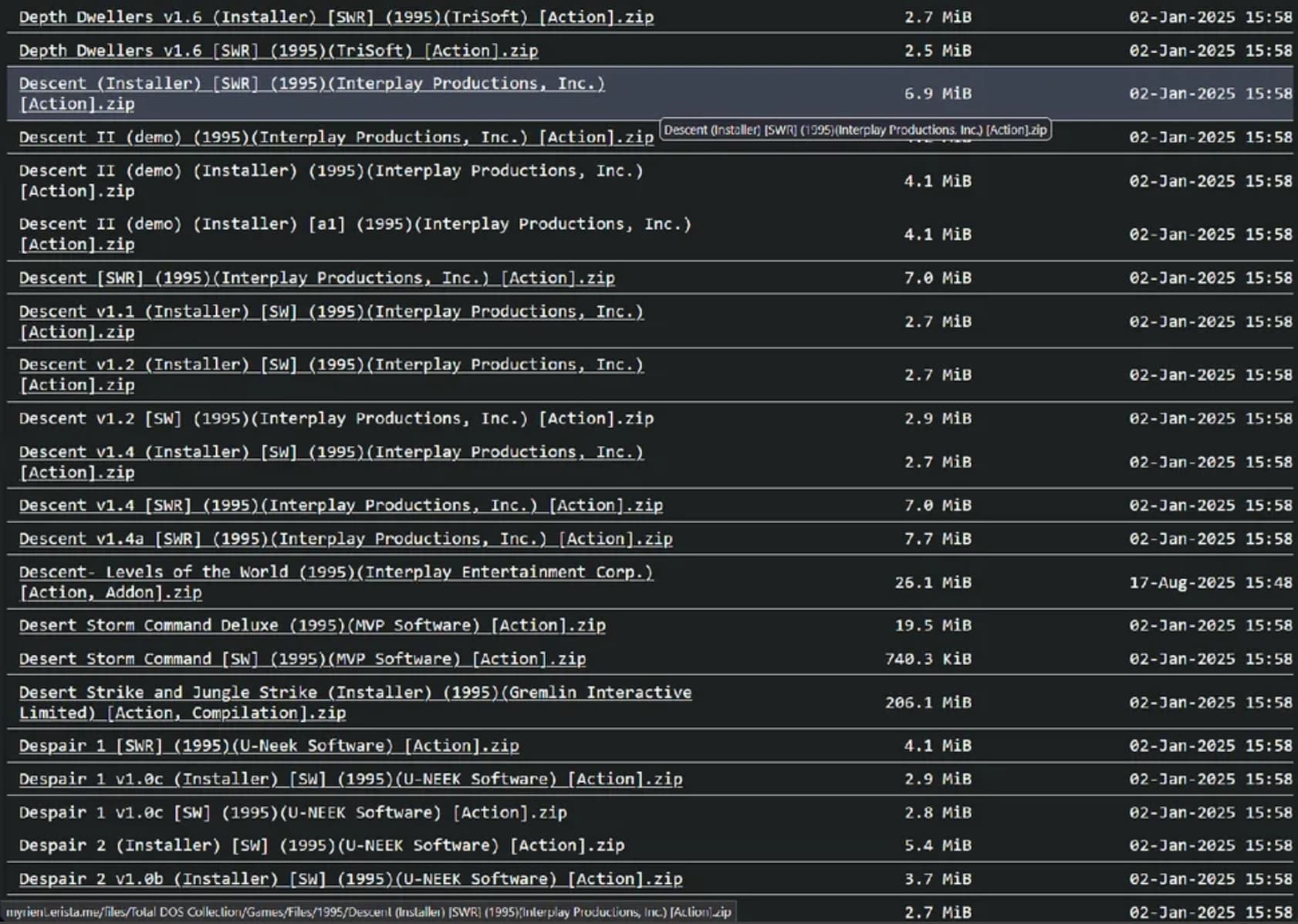
Task: Download Descent v1.4a [SWR] zip file
Action: (x=346, y=538)
